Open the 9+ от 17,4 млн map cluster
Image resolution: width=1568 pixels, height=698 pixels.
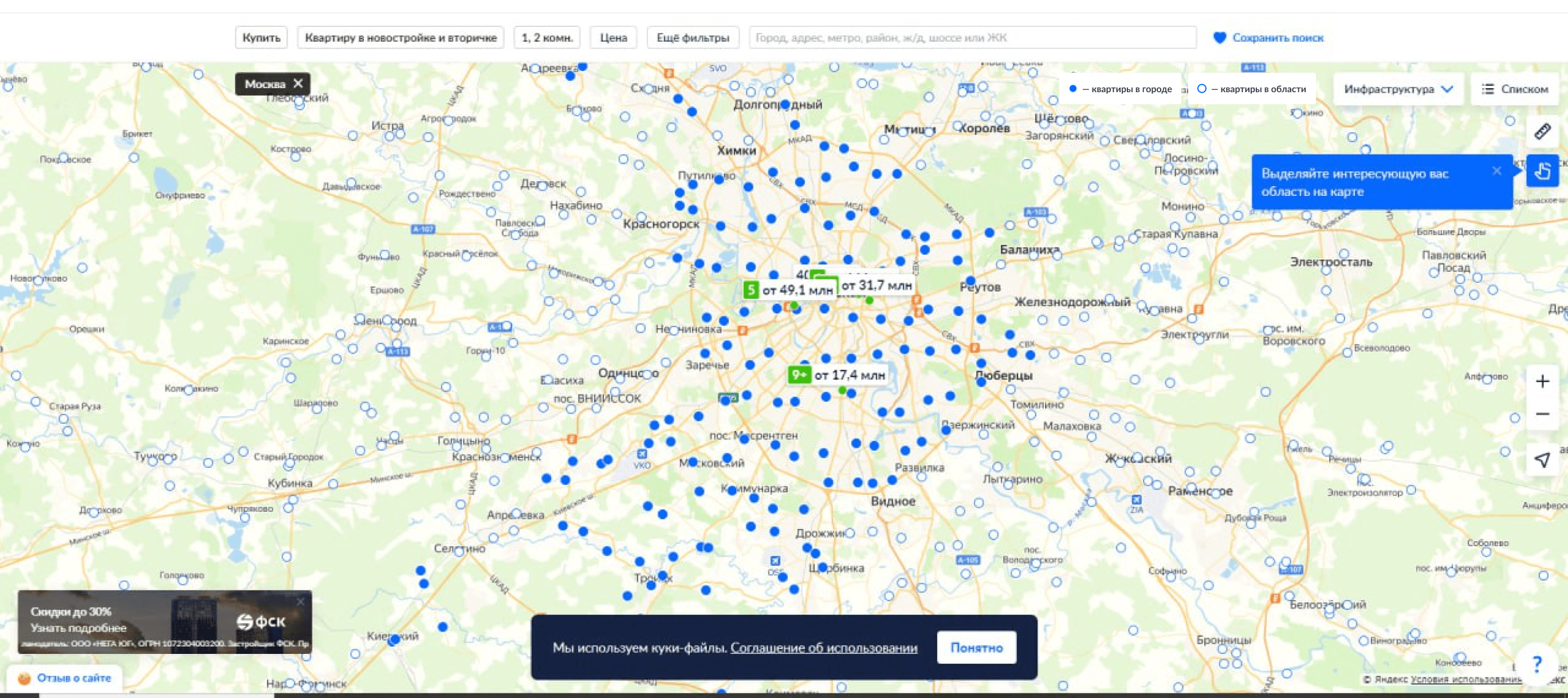[837, 375]
